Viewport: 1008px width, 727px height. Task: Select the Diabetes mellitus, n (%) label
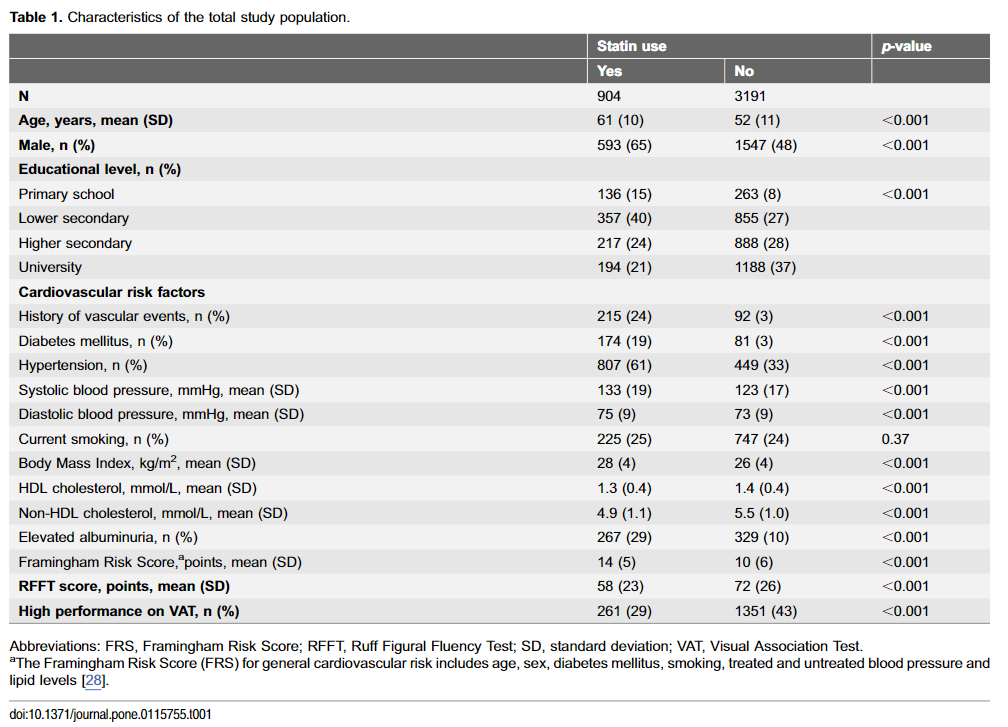96,341
